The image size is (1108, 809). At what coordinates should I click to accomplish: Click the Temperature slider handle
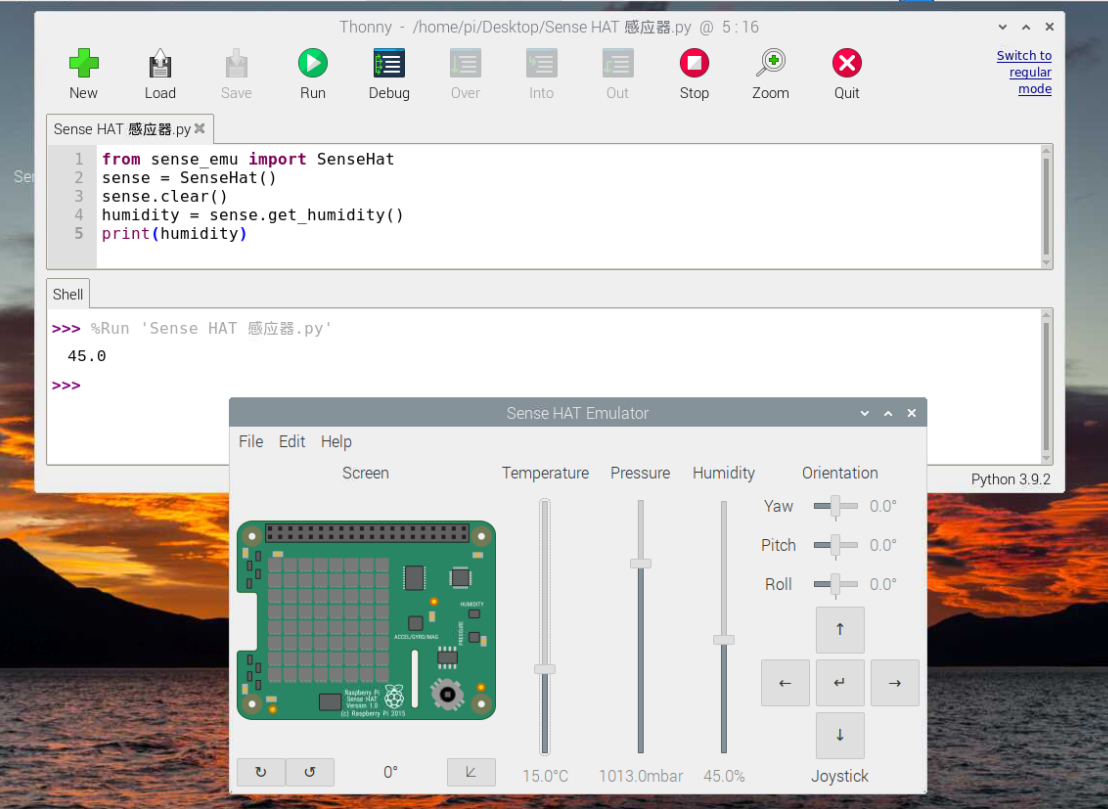click(x=544, y=668)
